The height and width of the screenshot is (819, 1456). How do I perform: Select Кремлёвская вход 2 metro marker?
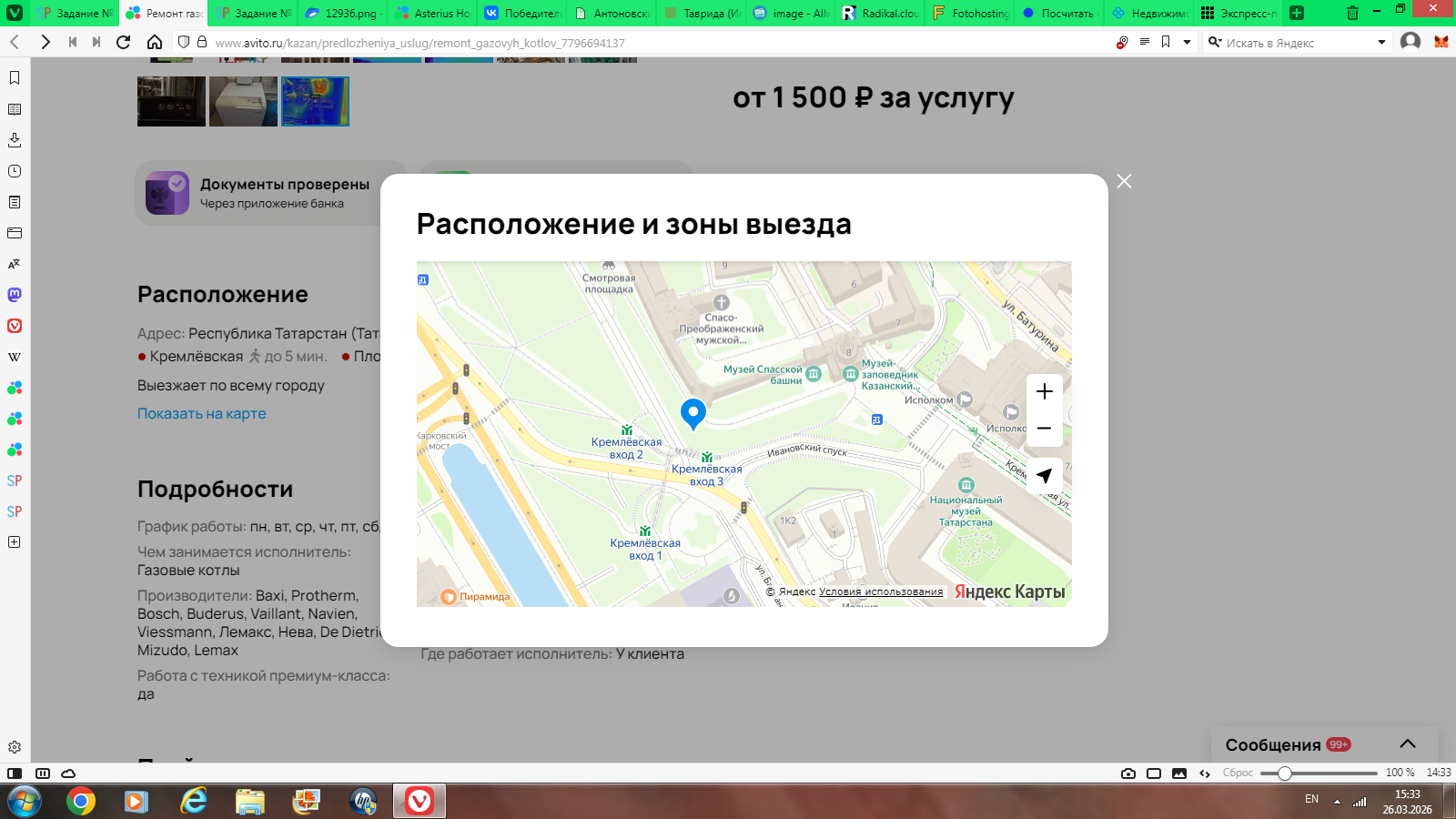(x=627, y=442)
